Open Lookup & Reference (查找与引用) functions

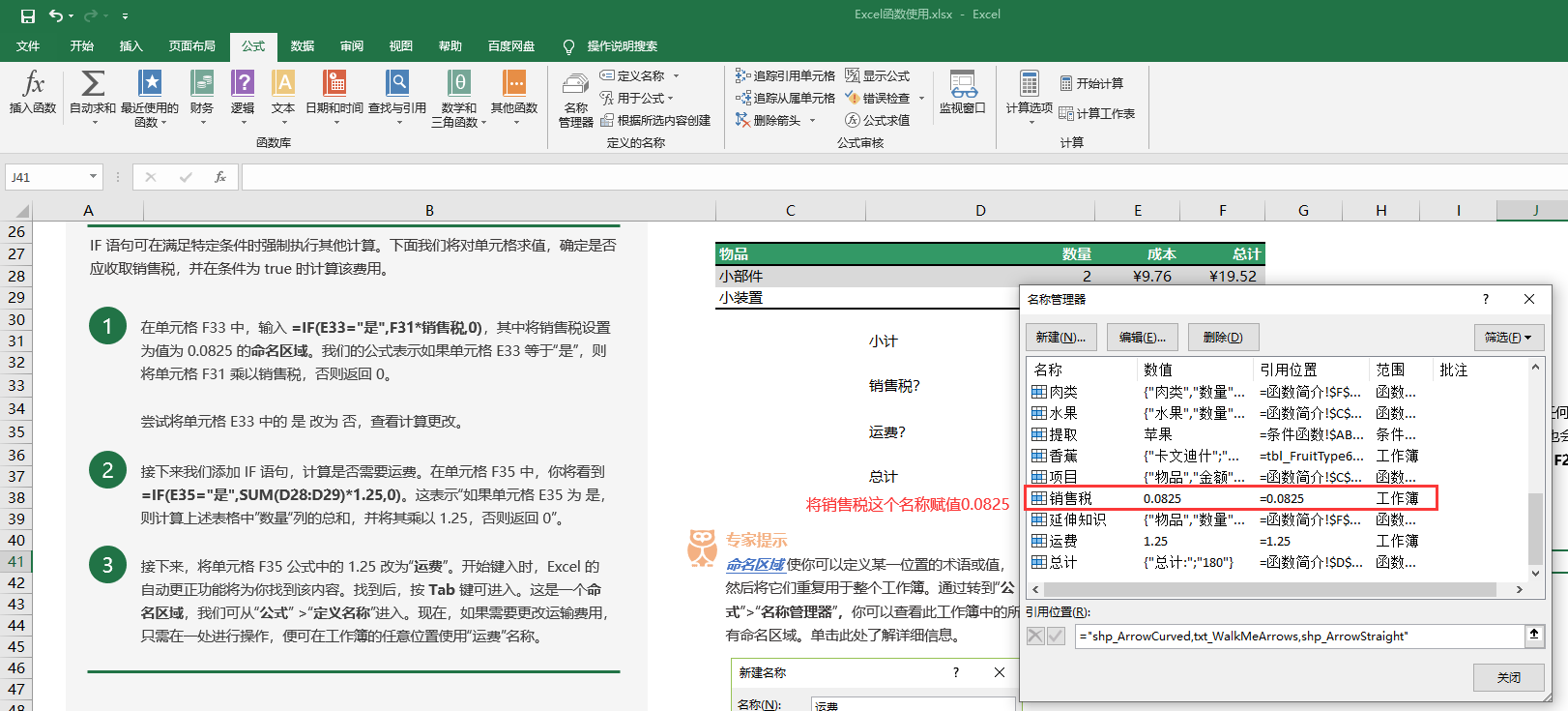397,97
